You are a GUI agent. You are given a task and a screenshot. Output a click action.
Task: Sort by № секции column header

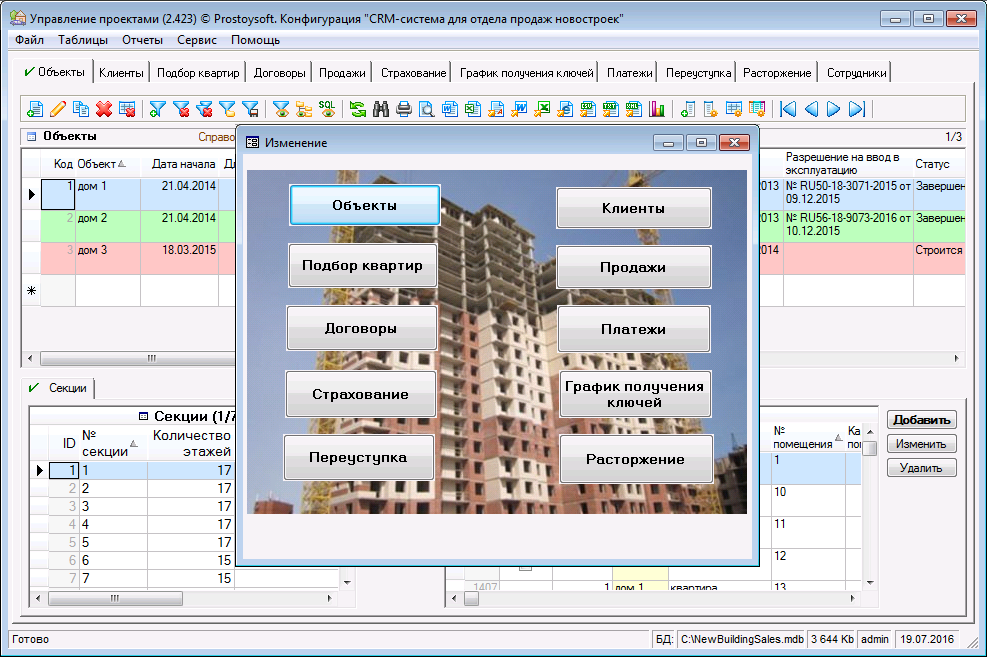pyautogui.click(x=104, y=442)
